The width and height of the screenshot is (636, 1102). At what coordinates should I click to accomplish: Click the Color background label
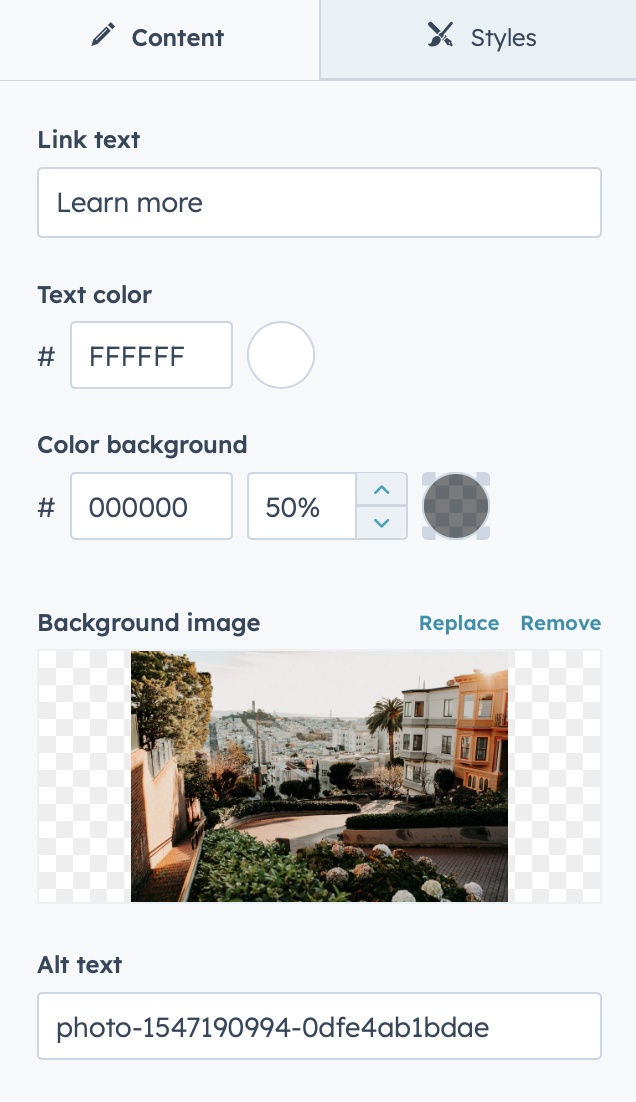pos(142,445)
